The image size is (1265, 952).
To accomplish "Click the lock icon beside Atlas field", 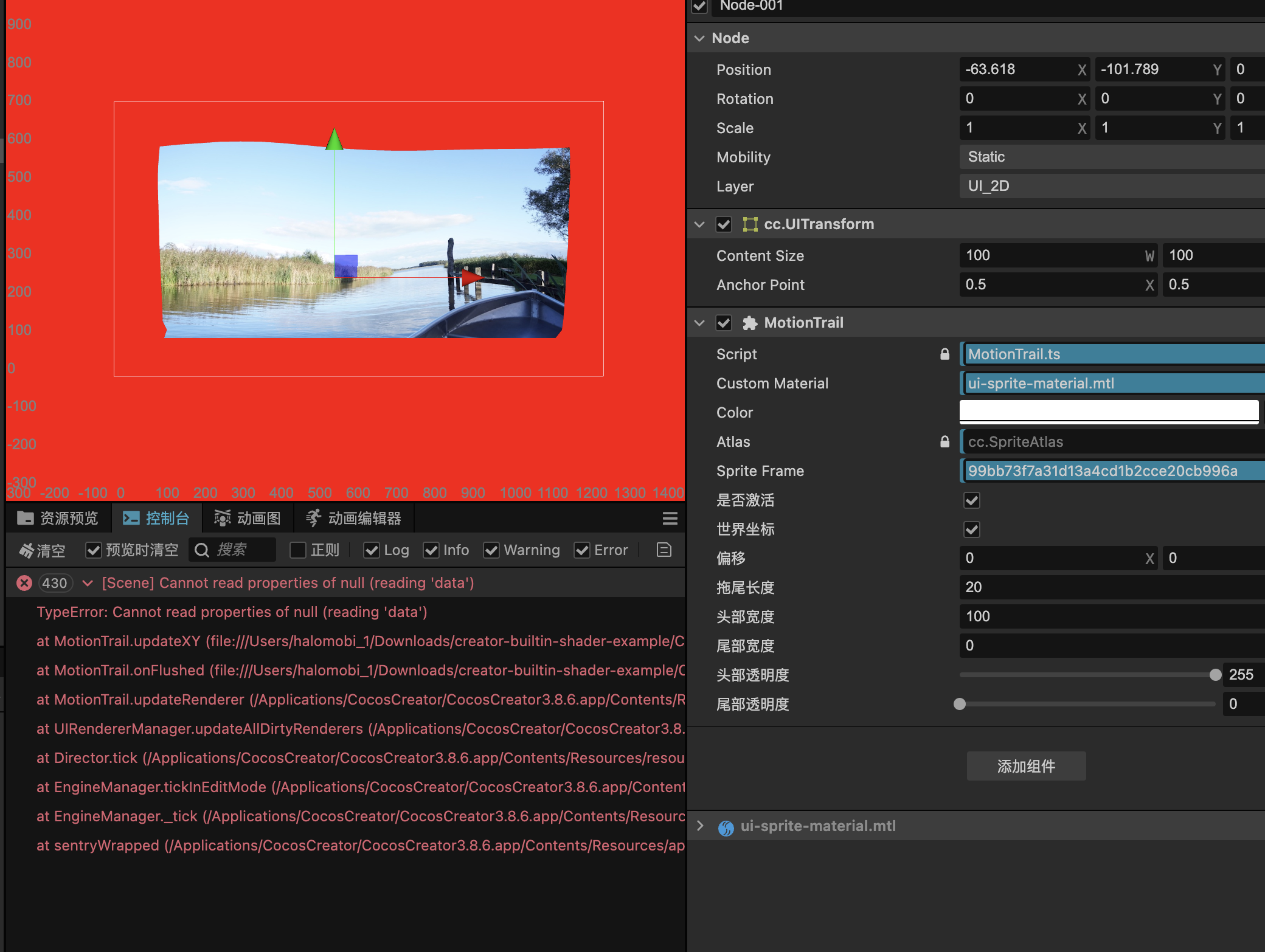I will (x=944, y=442).
